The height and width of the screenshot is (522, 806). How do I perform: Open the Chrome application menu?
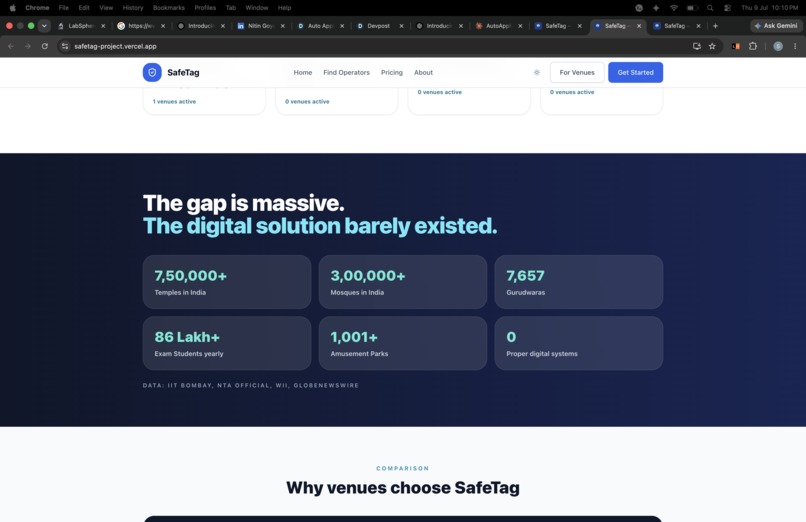(37, 8)
